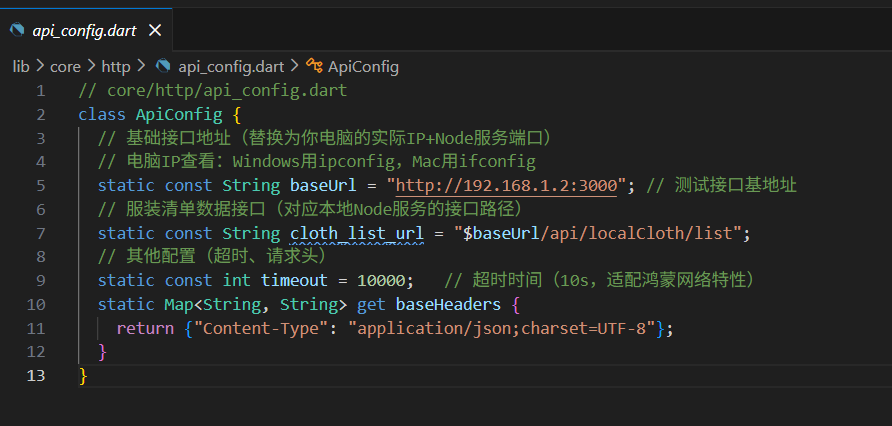The image size is (892, 426).
Task: Click the return keyword on line 11
Action: [x=145, y=329]
